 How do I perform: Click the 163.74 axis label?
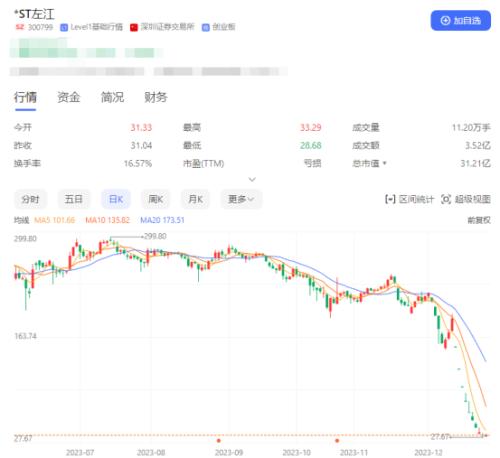pos(25,336)
